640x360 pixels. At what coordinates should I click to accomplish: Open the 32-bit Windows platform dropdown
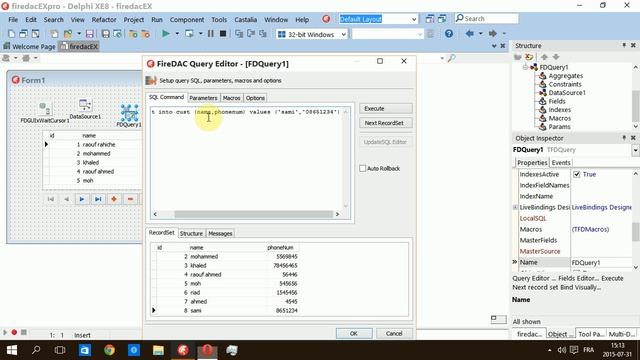coord(344,34)
